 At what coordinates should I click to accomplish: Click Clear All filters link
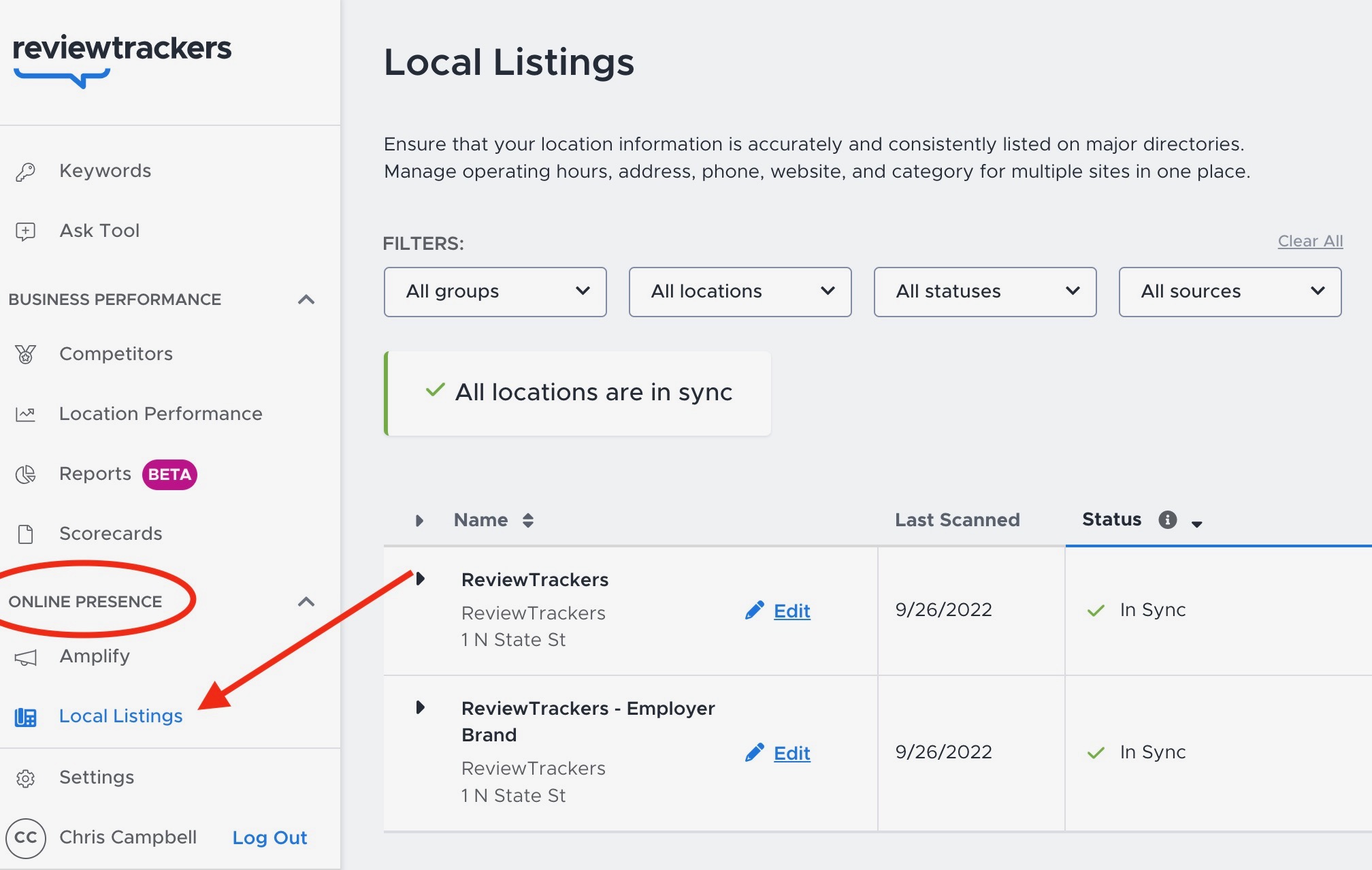pyautogui.click(x=1310, y=241)
